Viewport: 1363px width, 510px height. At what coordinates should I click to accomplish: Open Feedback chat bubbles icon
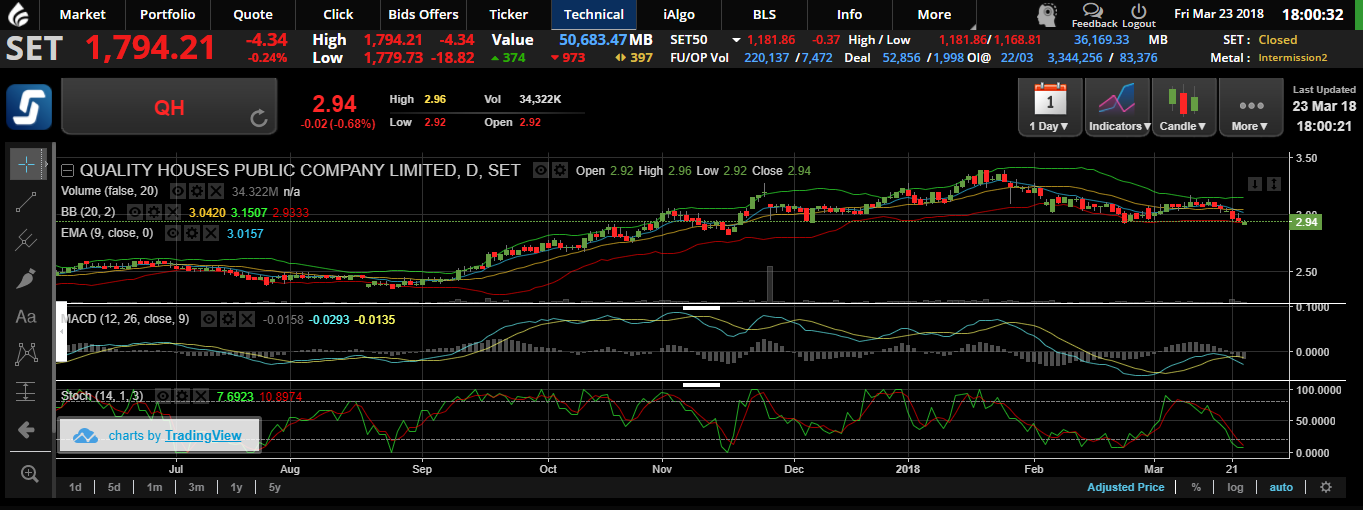tap(1093, 10)
